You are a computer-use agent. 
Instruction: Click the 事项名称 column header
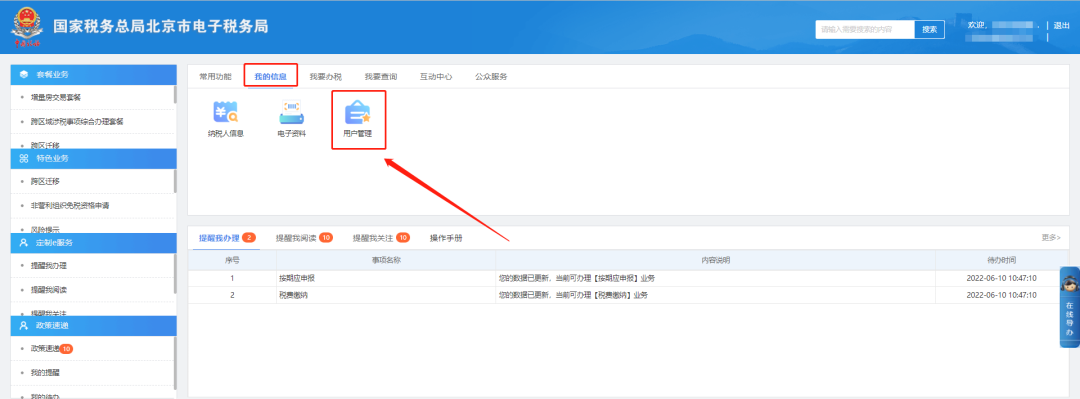click(386, 260)
